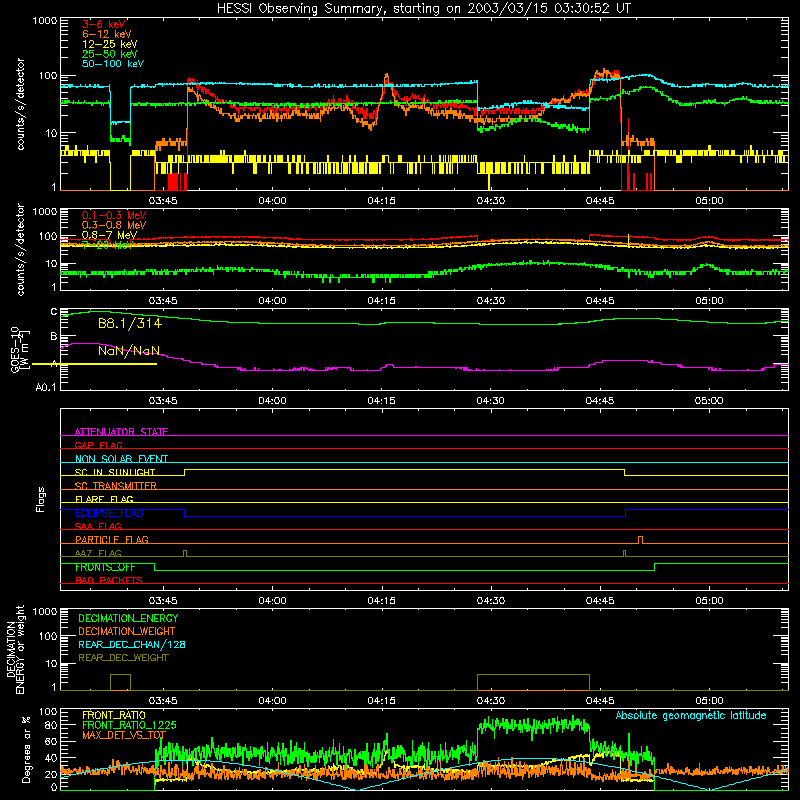Click the 0.8-7 MeV legend label
Image resolution: width=800 pixels, height=800 pixels.
[x=109, y=235]
